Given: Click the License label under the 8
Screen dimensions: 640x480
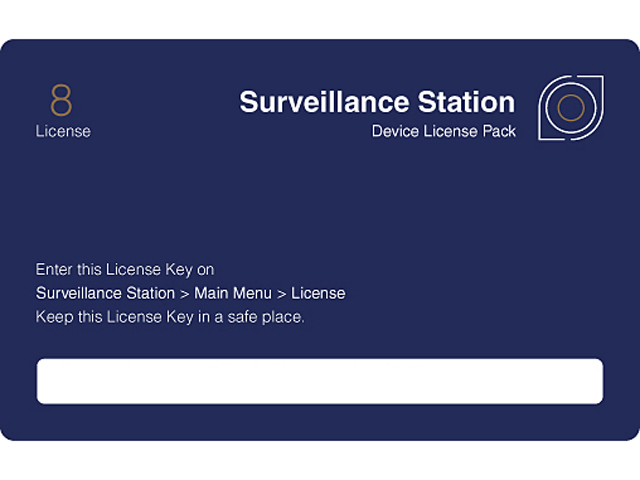Looking at the screenshot, I should point(63,131).
